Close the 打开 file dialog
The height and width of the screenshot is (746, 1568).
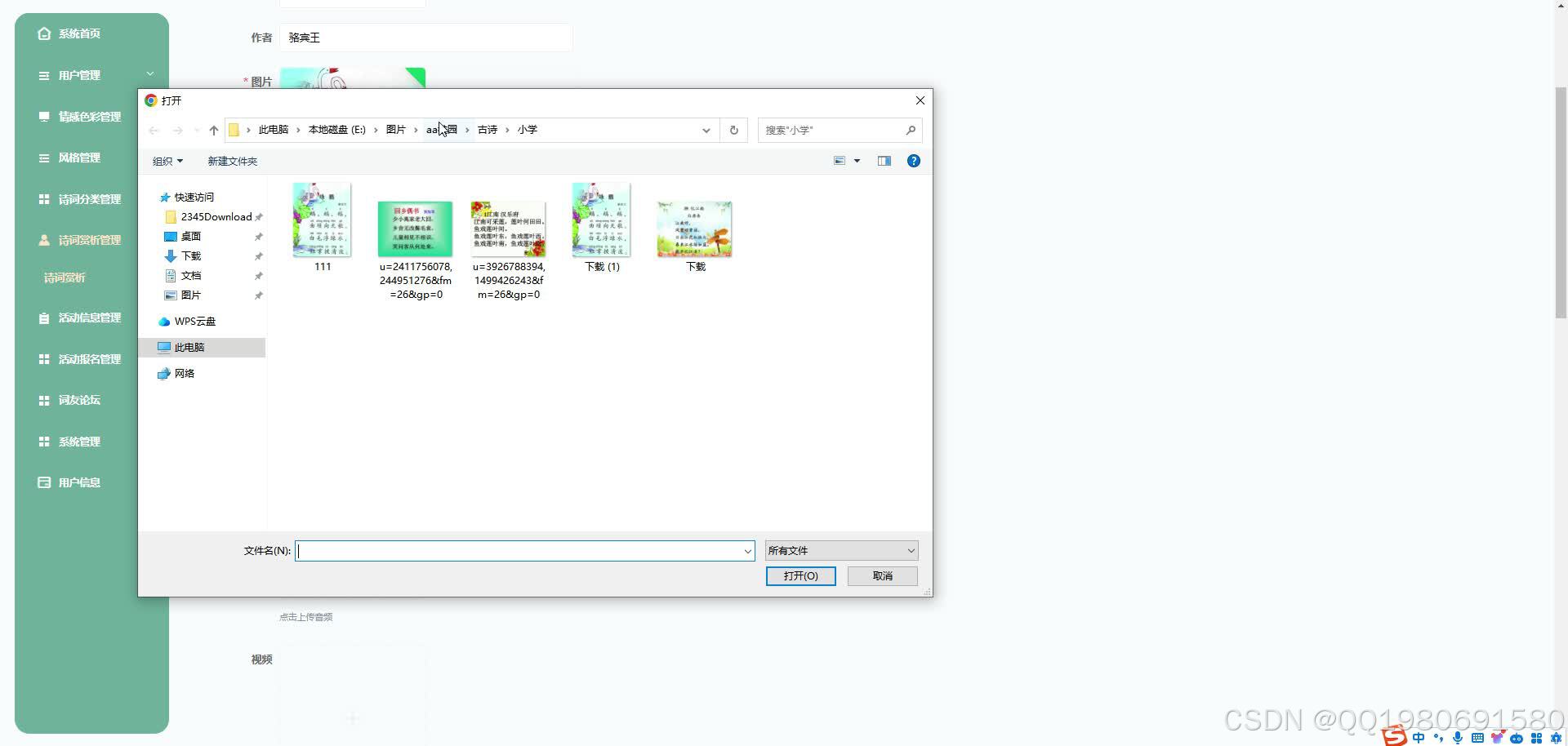pos(920,100)
